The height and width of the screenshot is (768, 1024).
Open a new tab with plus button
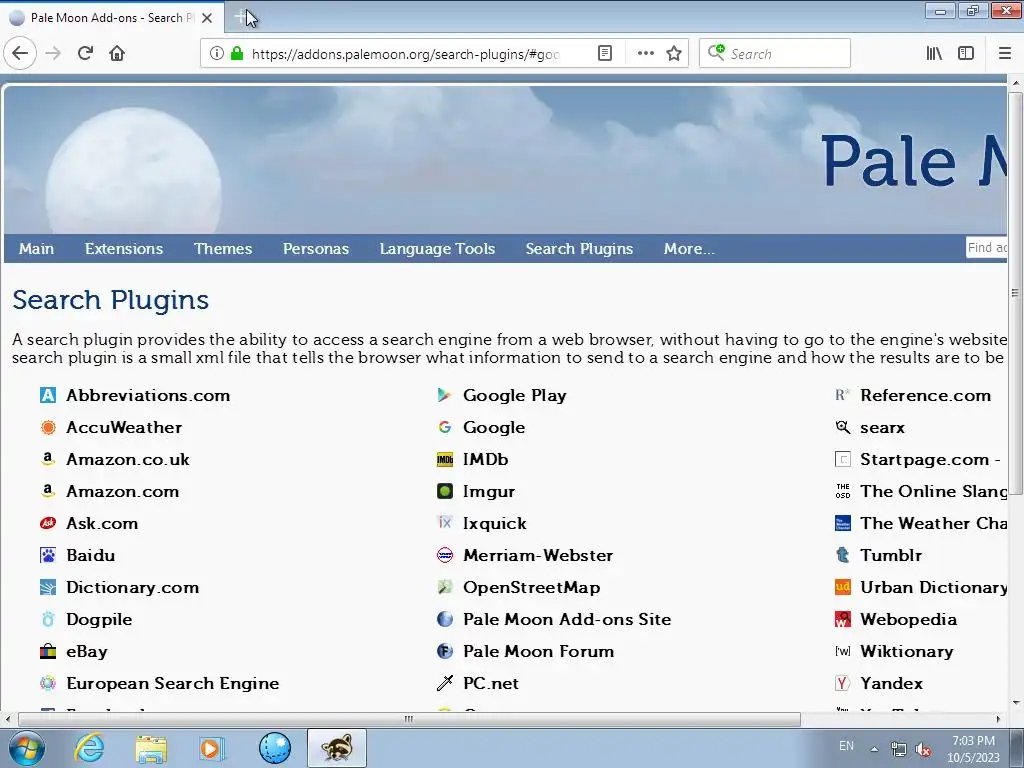tap(242, 18)
